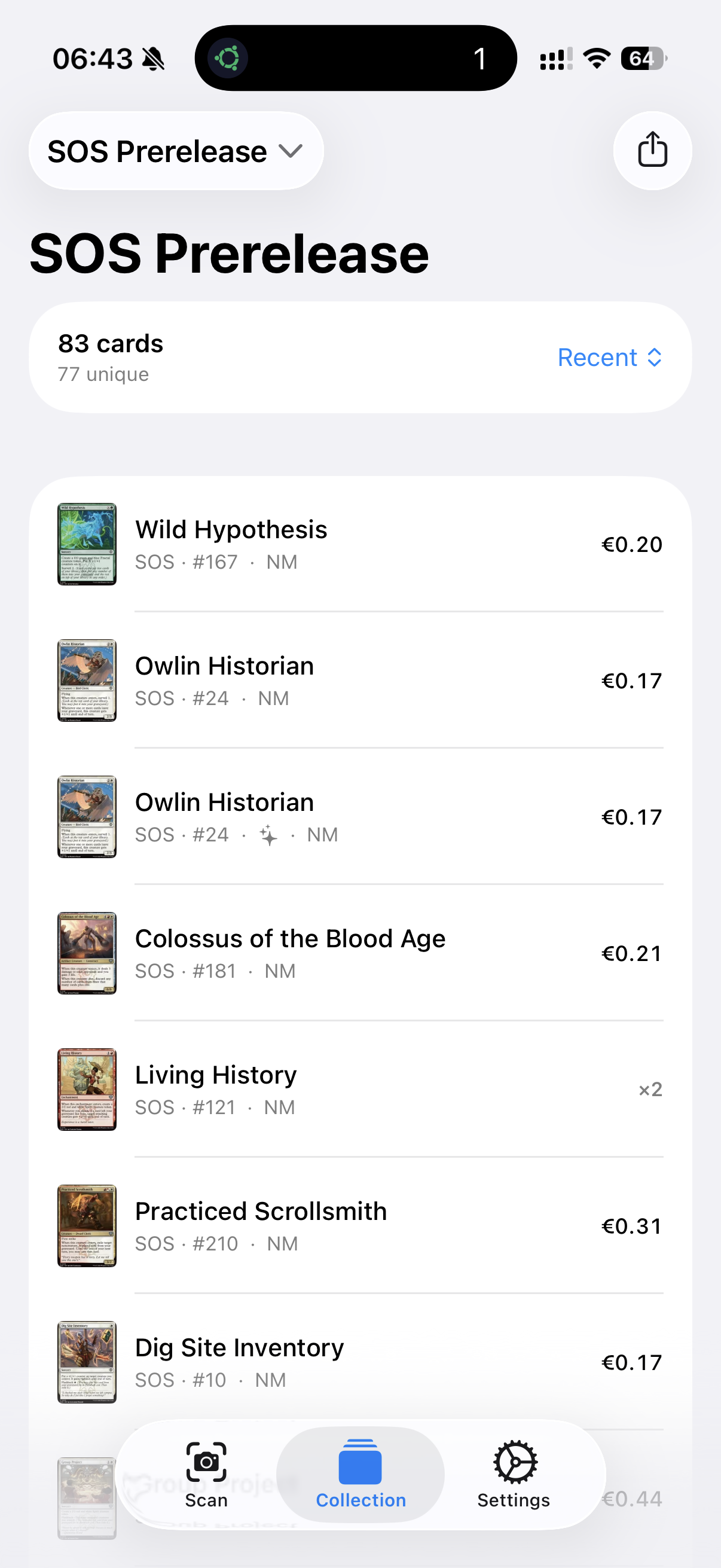The width and height of the screenshot is (721, 1568).
Task: Open the Settings gear tab
Action: [x=514, y=1474]
